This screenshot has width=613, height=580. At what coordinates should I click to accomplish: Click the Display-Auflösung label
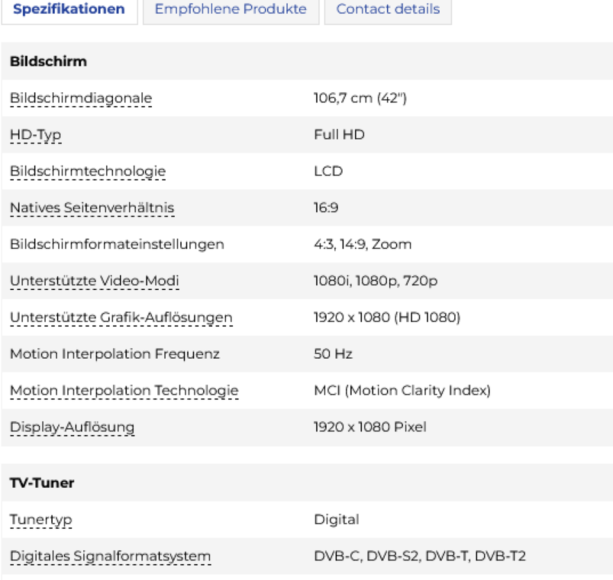[x=71, y=428]
